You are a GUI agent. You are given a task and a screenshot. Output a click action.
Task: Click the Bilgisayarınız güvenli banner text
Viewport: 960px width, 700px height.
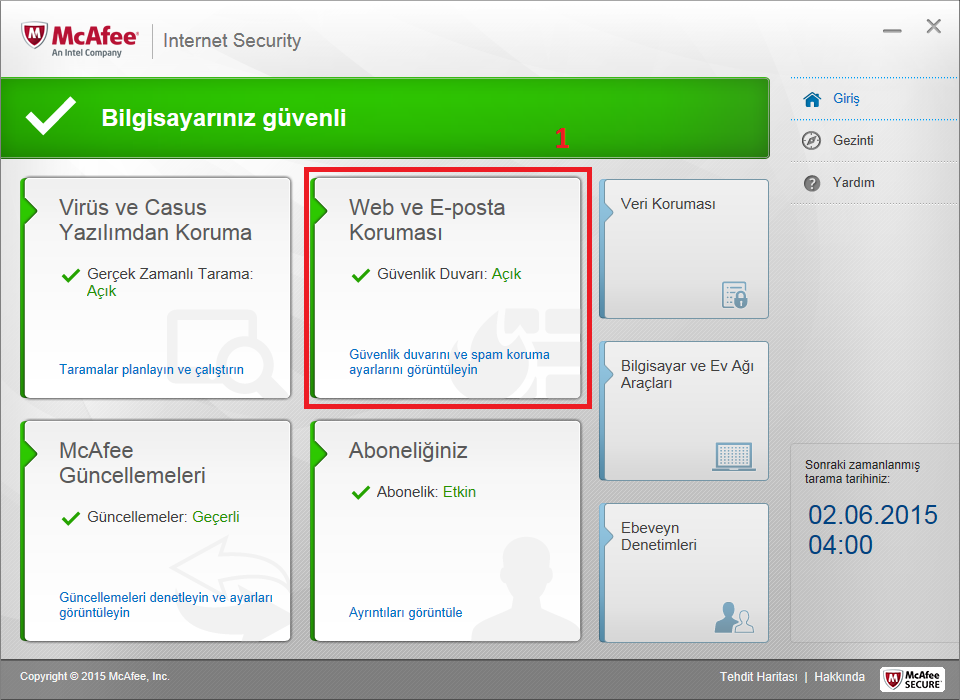223,118
